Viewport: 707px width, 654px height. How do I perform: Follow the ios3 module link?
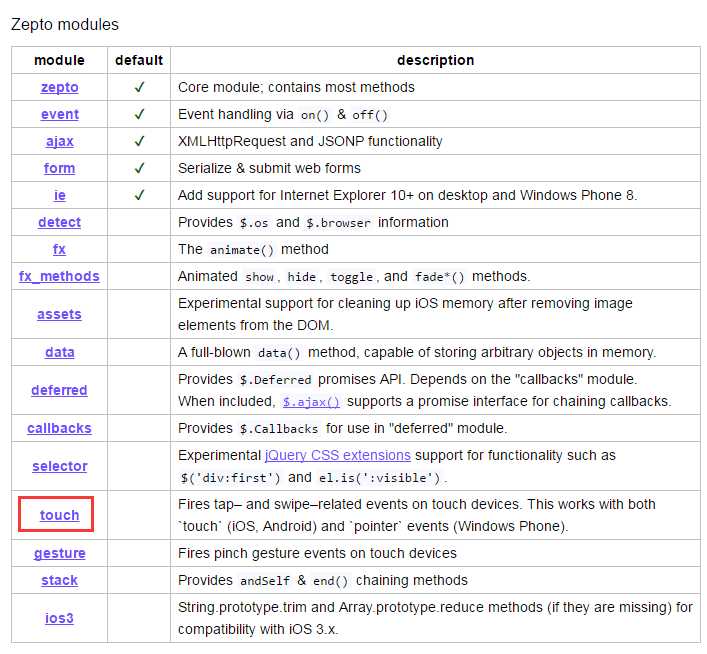[60, 618]
